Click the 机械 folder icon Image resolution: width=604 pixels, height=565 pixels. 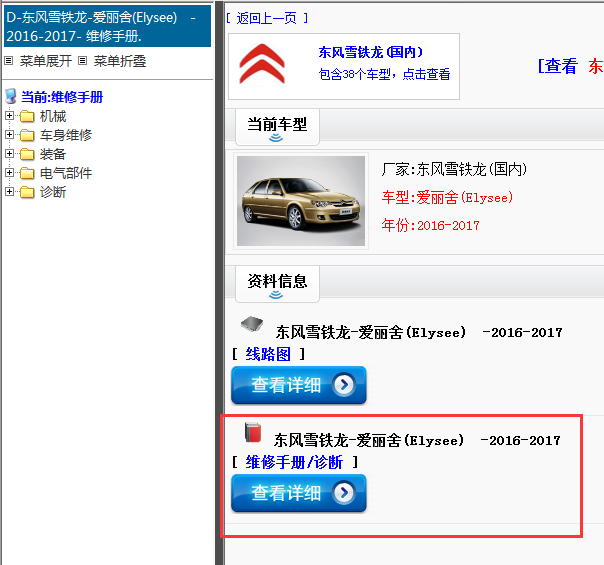tap(27, 116)
